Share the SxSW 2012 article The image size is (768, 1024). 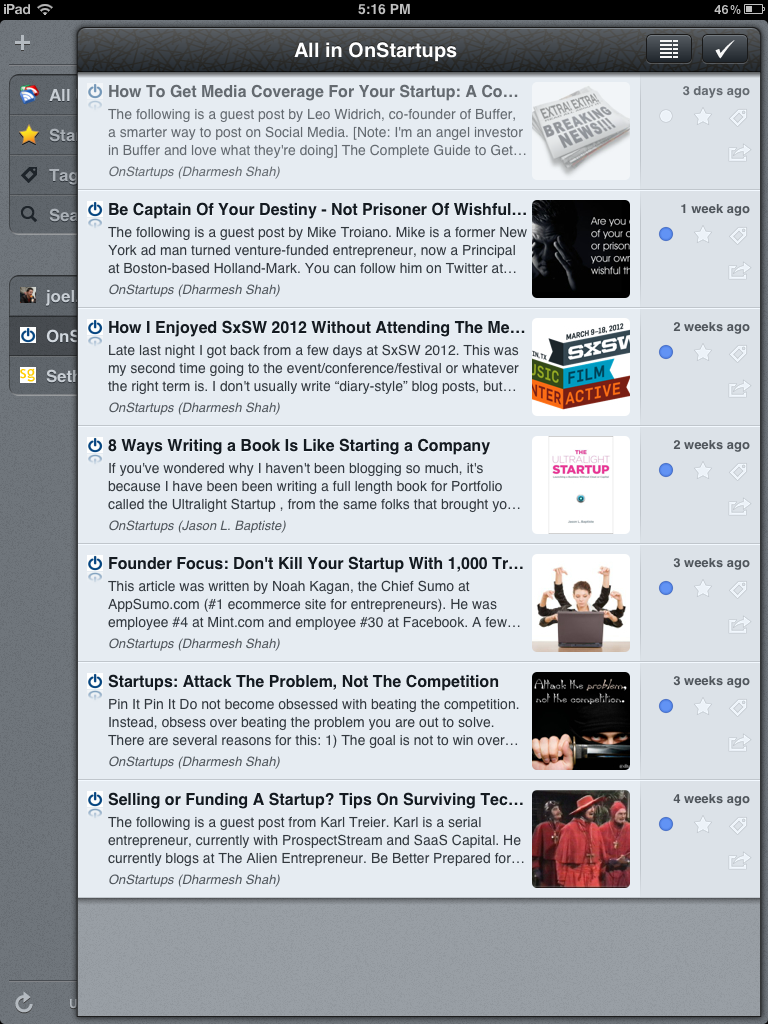[x=739, y=389]
